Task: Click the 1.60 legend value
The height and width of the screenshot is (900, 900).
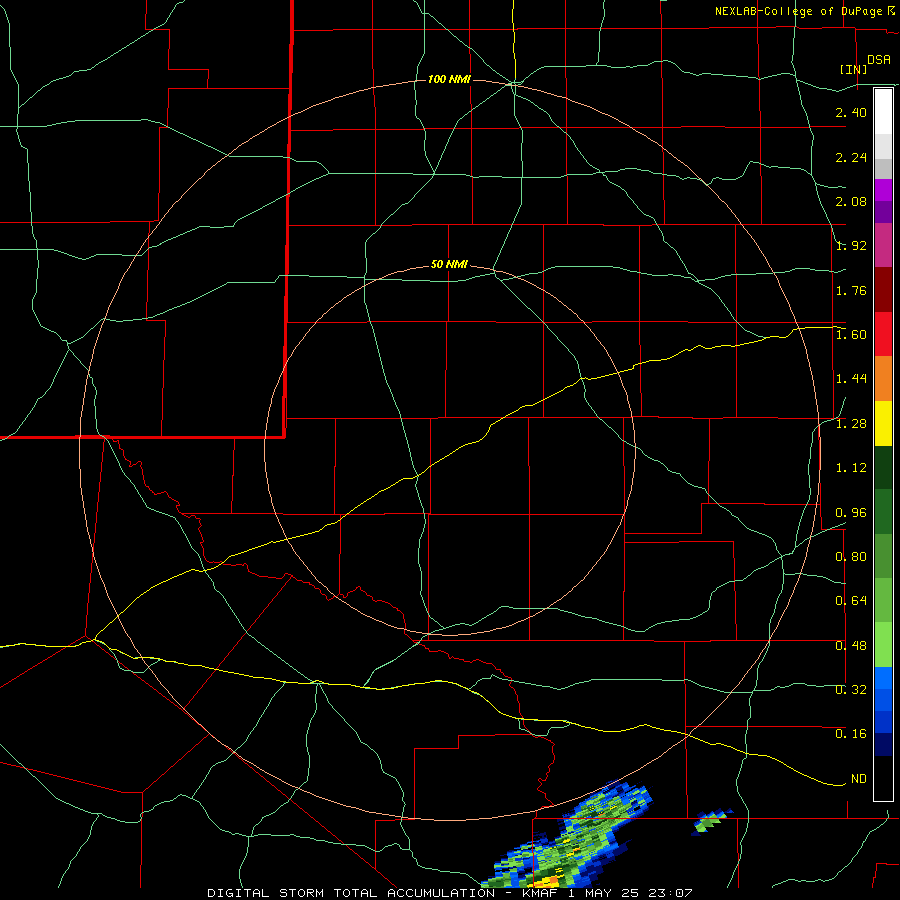Action: [851, 335]
